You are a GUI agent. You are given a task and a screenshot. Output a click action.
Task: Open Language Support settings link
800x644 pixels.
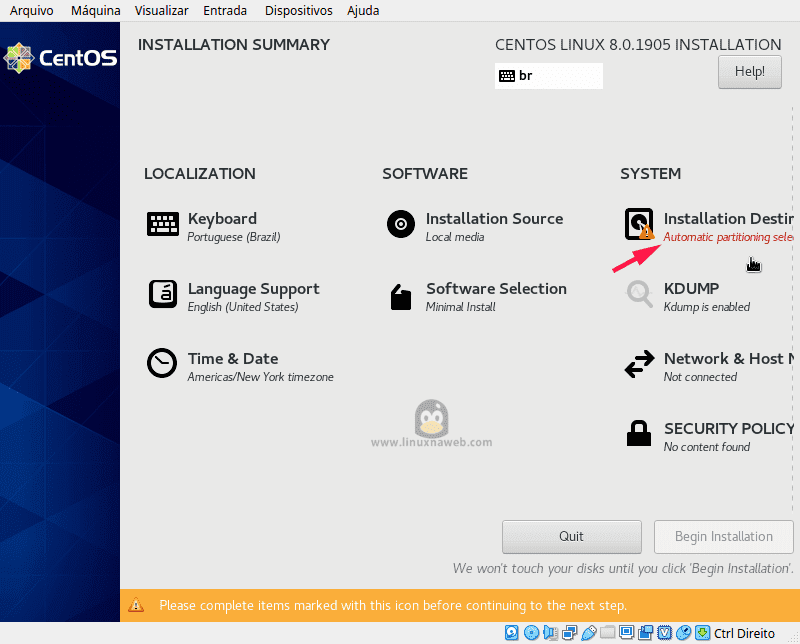254,289
